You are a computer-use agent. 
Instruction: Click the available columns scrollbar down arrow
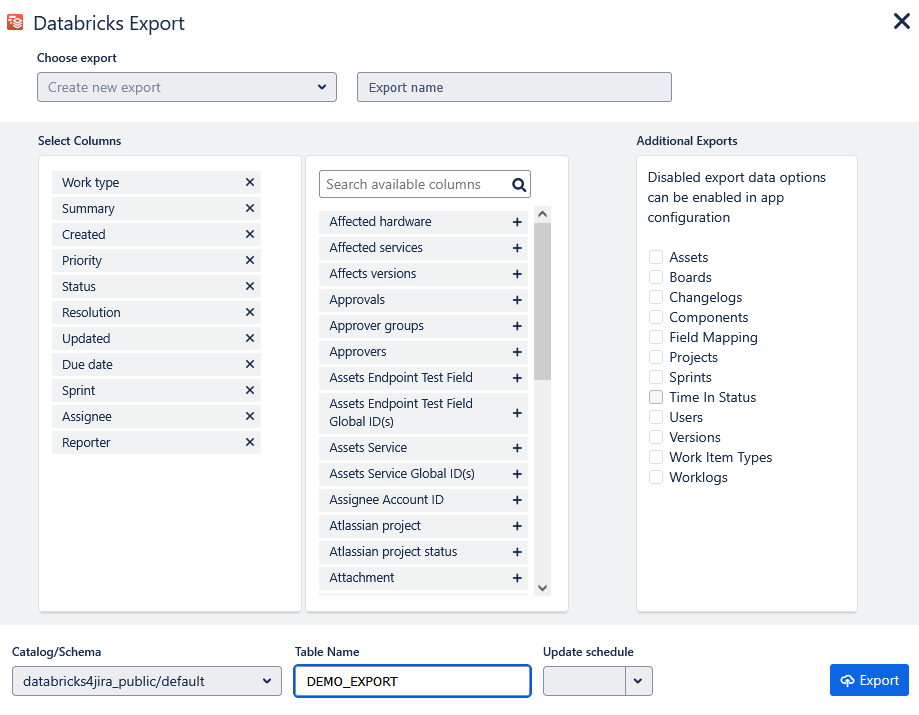[x=542, y=589]
